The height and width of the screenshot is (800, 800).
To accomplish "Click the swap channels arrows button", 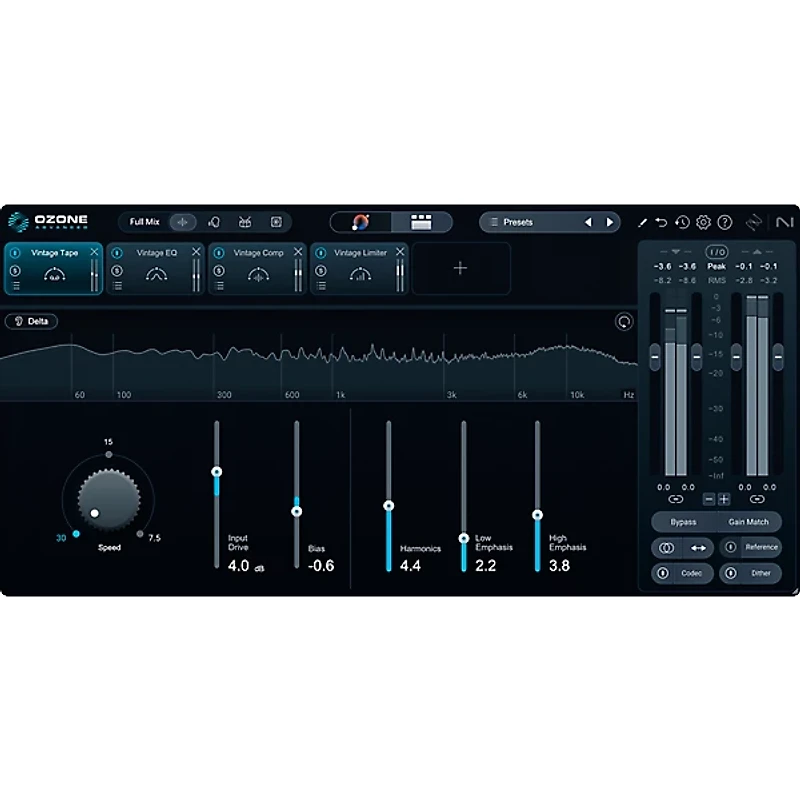I will click(698, 548).
